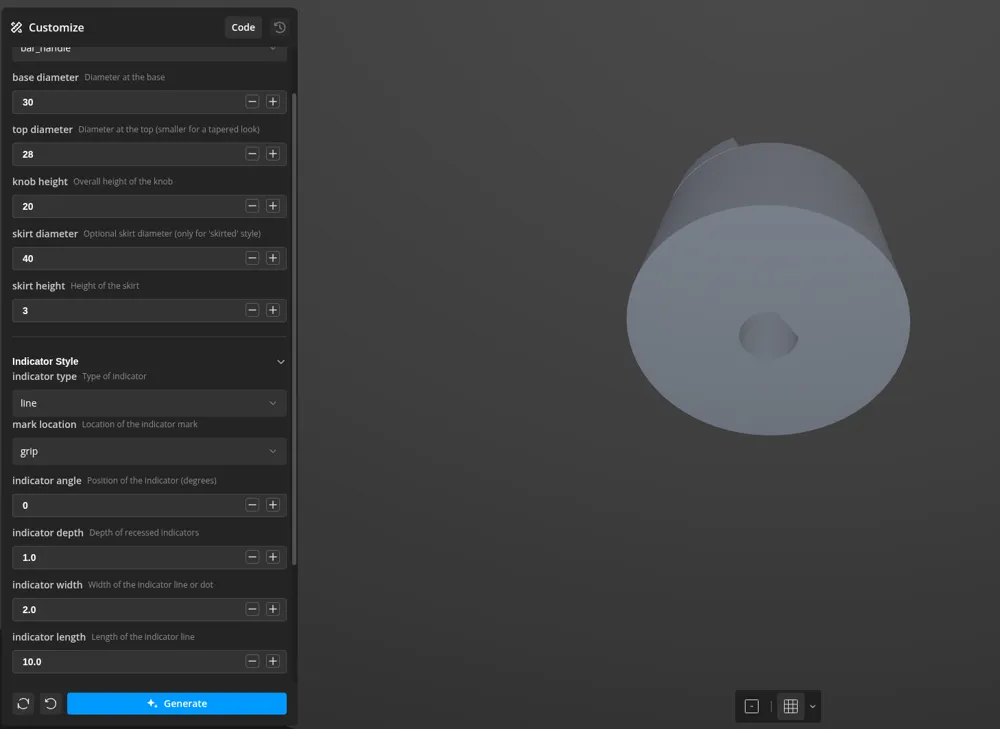Expand the grid options chevron
The height and width of the screenshot is (729, 1000).
[x=812, y=707]
